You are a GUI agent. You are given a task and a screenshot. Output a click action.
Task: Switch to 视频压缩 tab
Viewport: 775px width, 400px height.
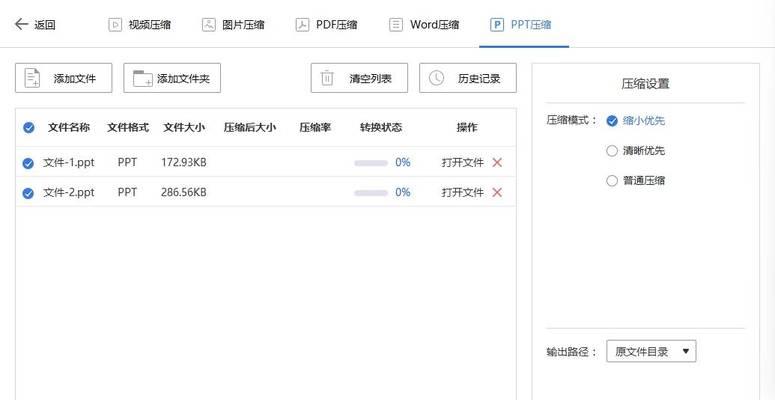(140, 25)
